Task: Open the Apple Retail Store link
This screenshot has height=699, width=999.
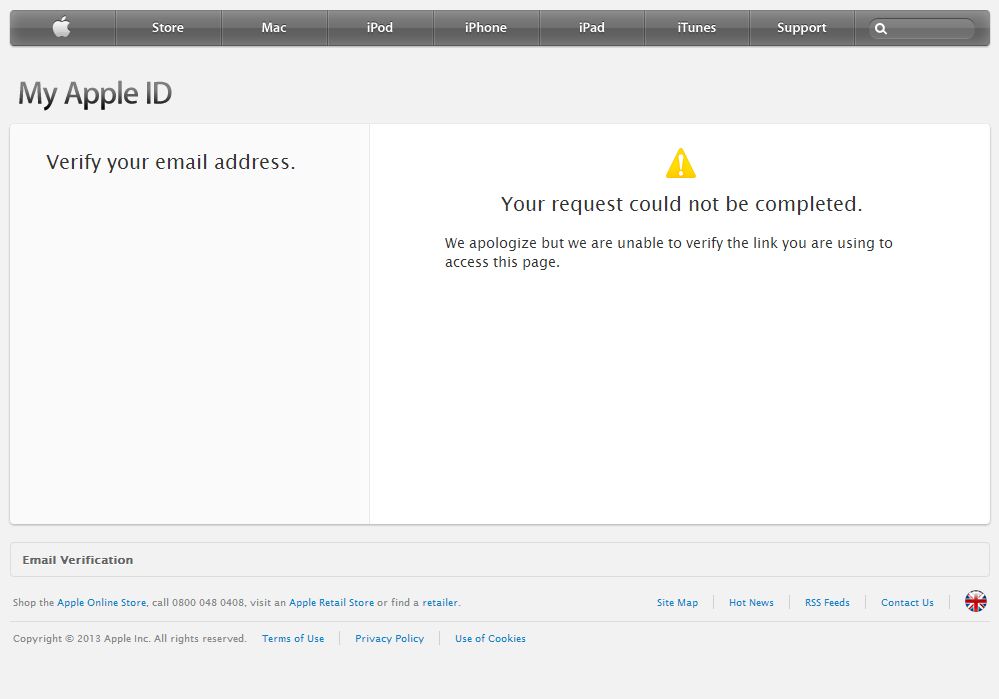Action: [331, 603]
